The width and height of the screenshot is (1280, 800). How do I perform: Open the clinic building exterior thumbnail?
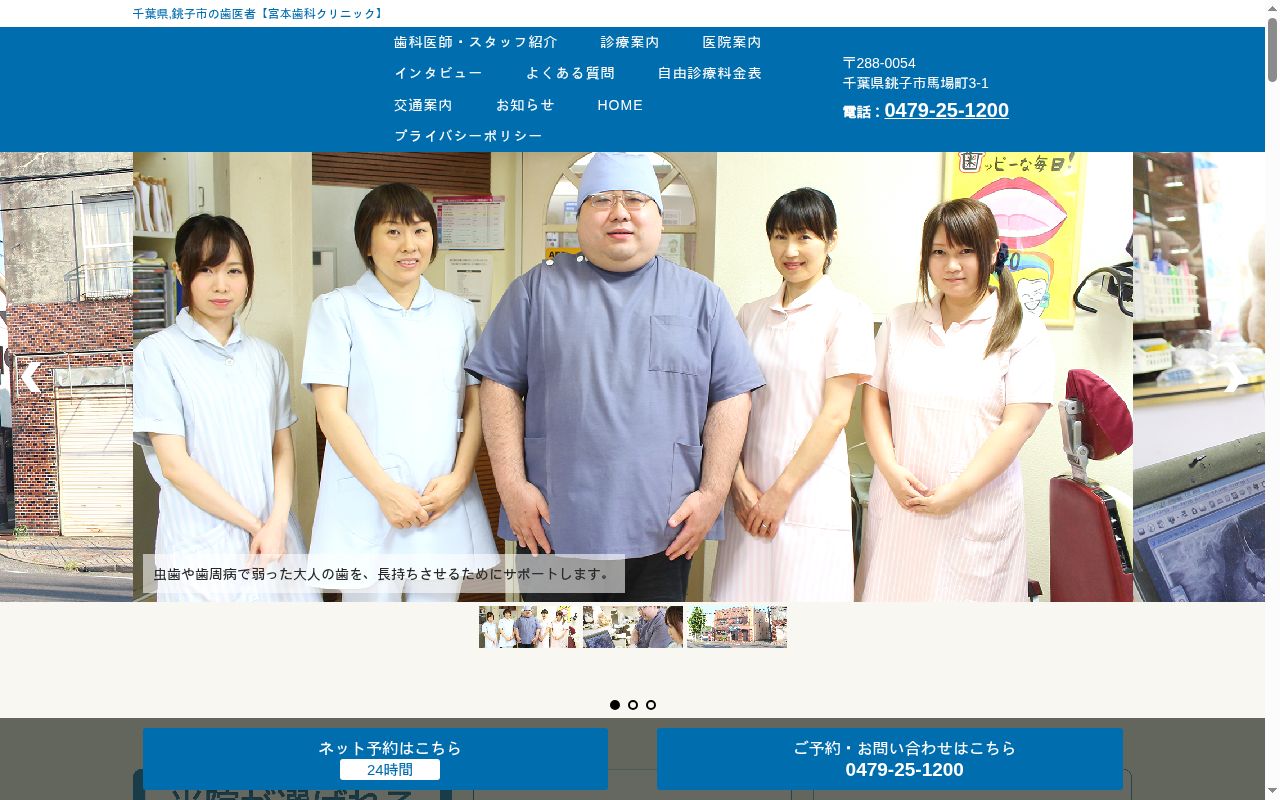pyautogui.click(x=737, y=627)
